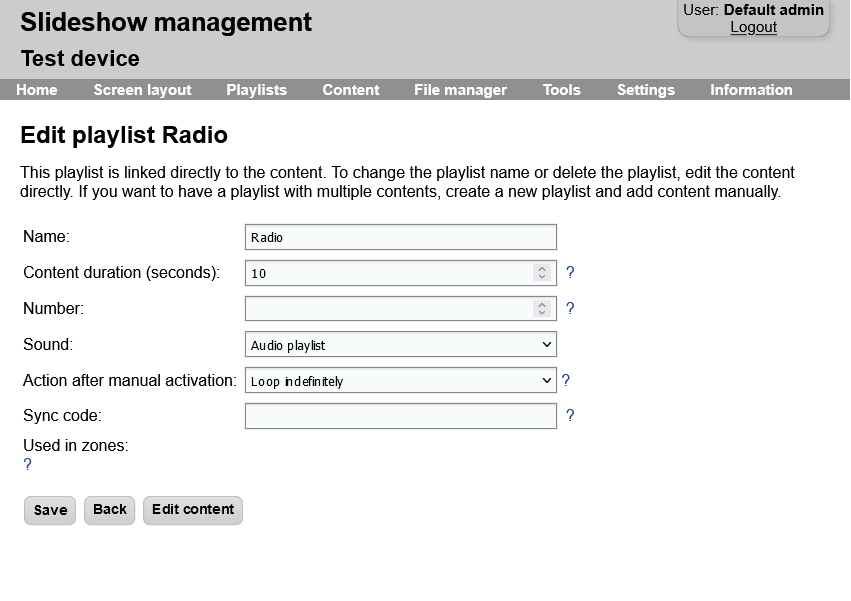This screenshot has width=851, height=601.
Task: Go to Screen layout menu
Action: (142, 90)
